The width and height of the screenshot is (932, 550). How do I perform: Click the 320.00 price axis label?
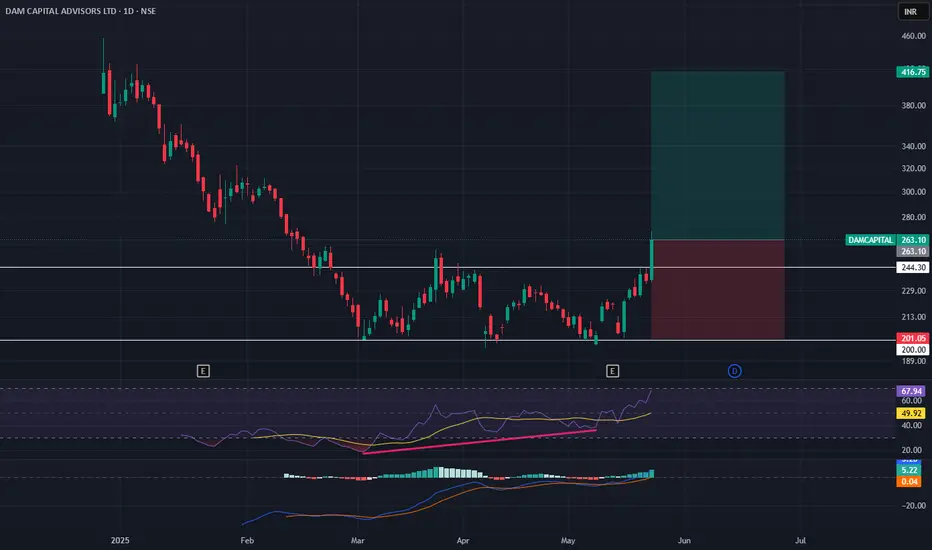click(914, 169)
